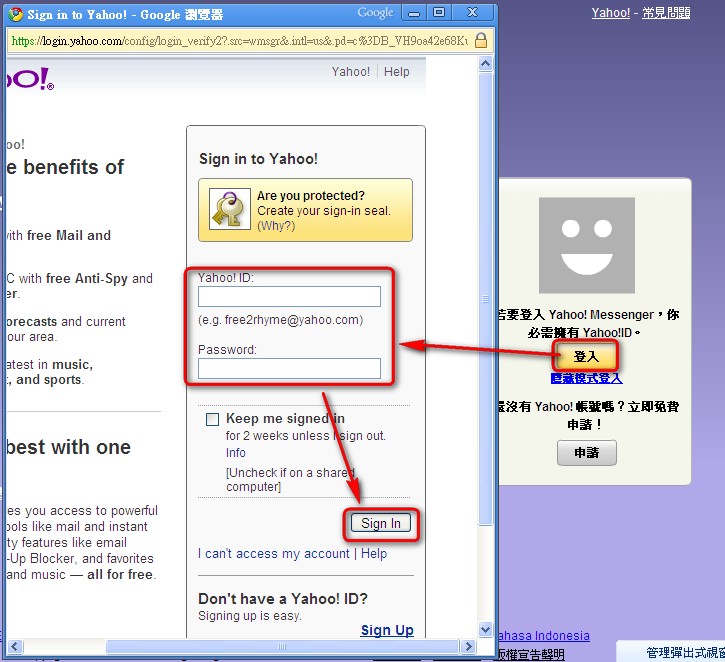Click the vertical scrollbar thumb
The image size is (725, 662).
tap(485, 299)
